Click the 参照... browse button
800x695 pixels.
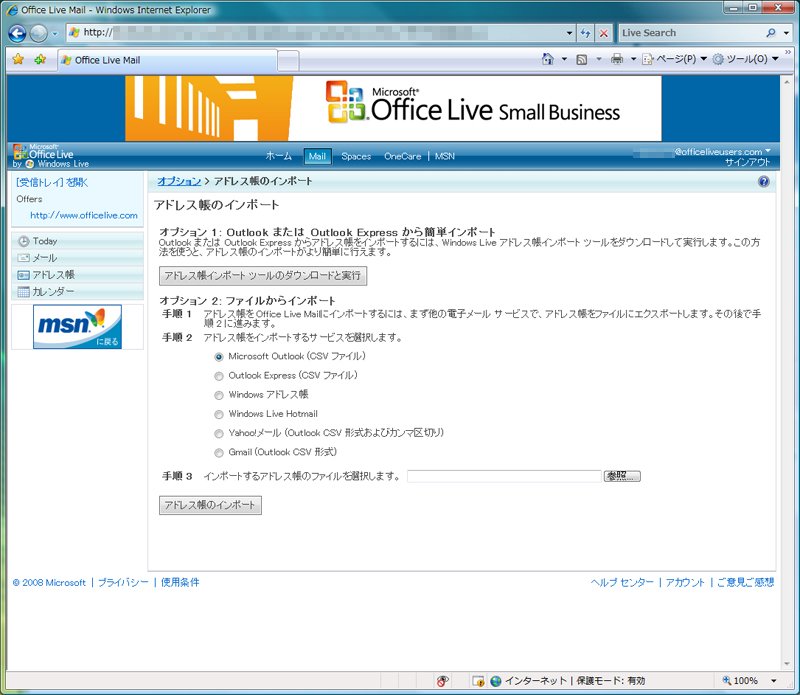pos(622,476)
